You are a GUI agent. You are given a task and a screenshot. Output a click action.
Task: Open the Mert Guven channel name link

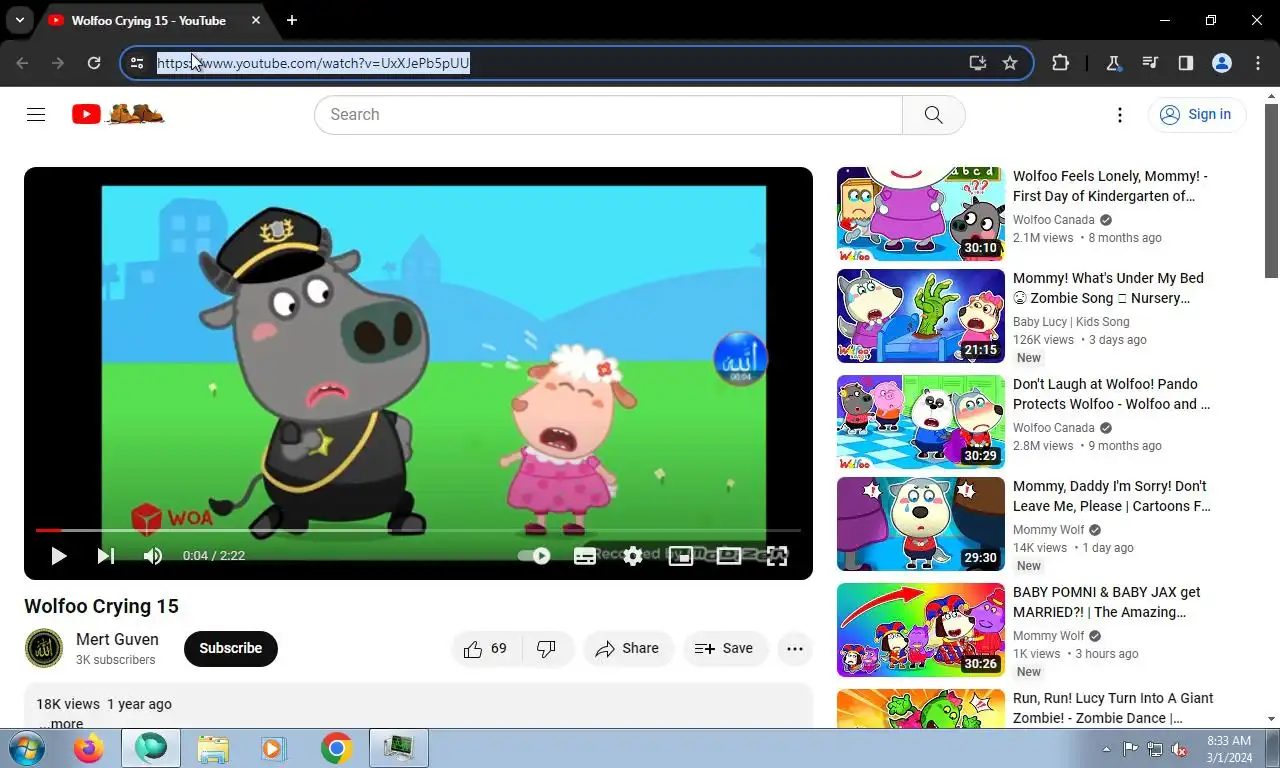pos(117,639)
